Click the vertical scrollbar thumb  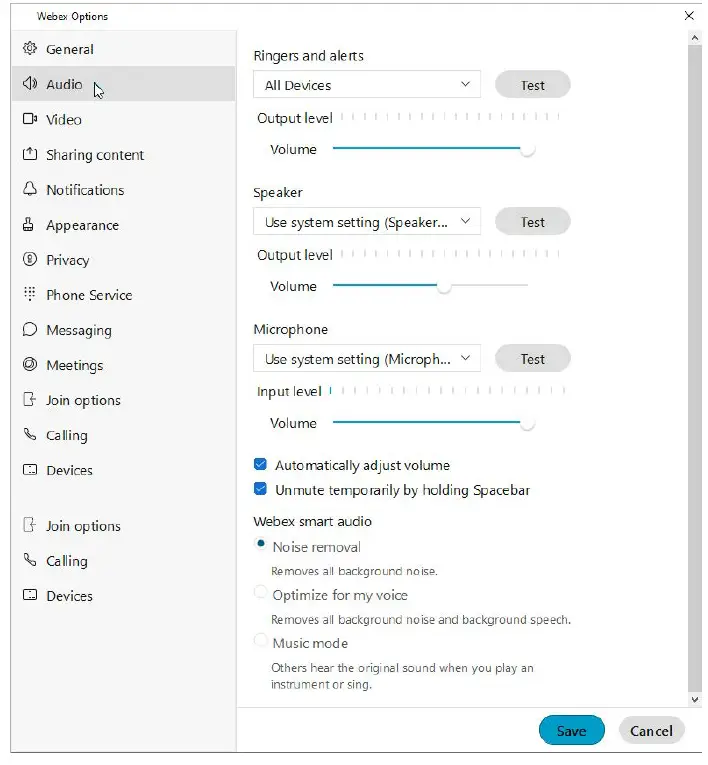pos(695,368)
